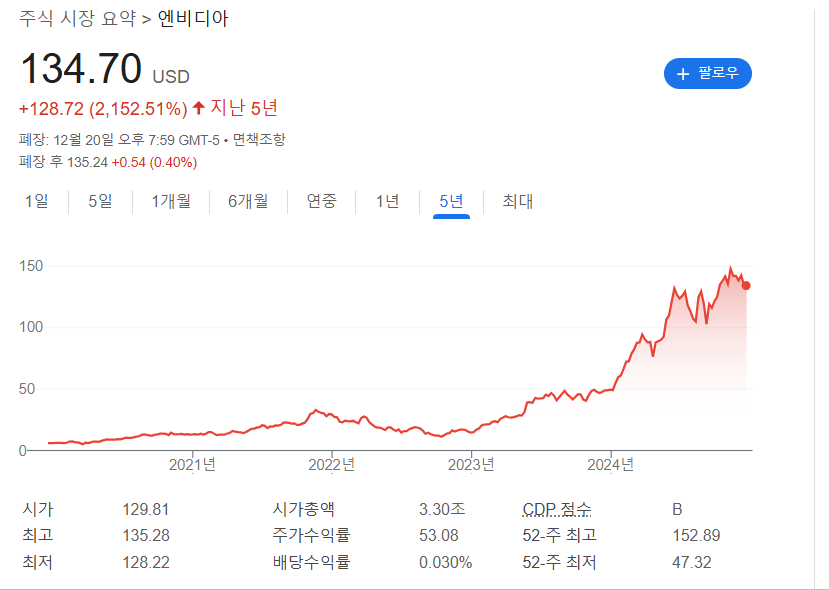The height and width of the screenshot is (590, 829).
Task: Click the 2022년 x-axis label
Action: click(x=331, y=465)
